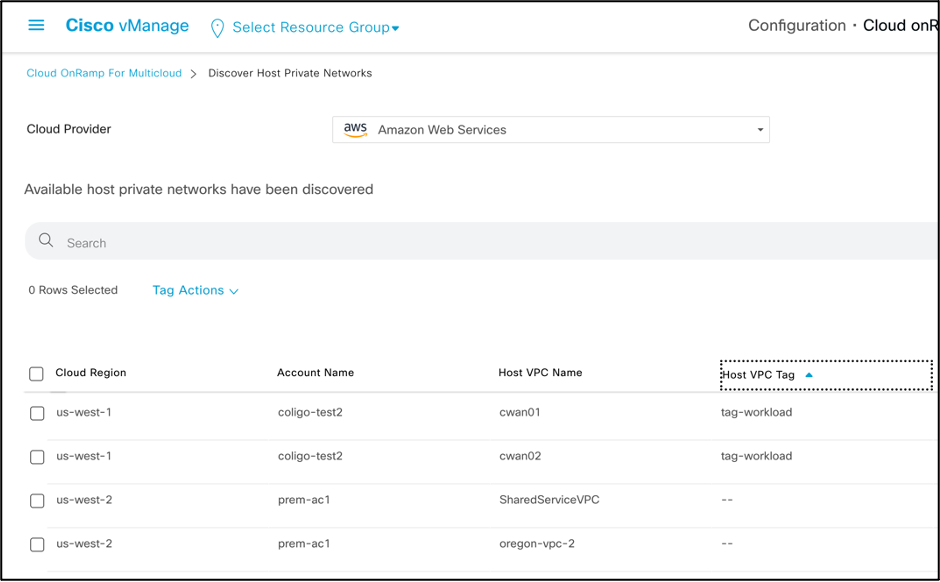The height and width of the screenshot is (582, 940).
Task: Click the search magnifier icon
Action: [x=46, y=241]
